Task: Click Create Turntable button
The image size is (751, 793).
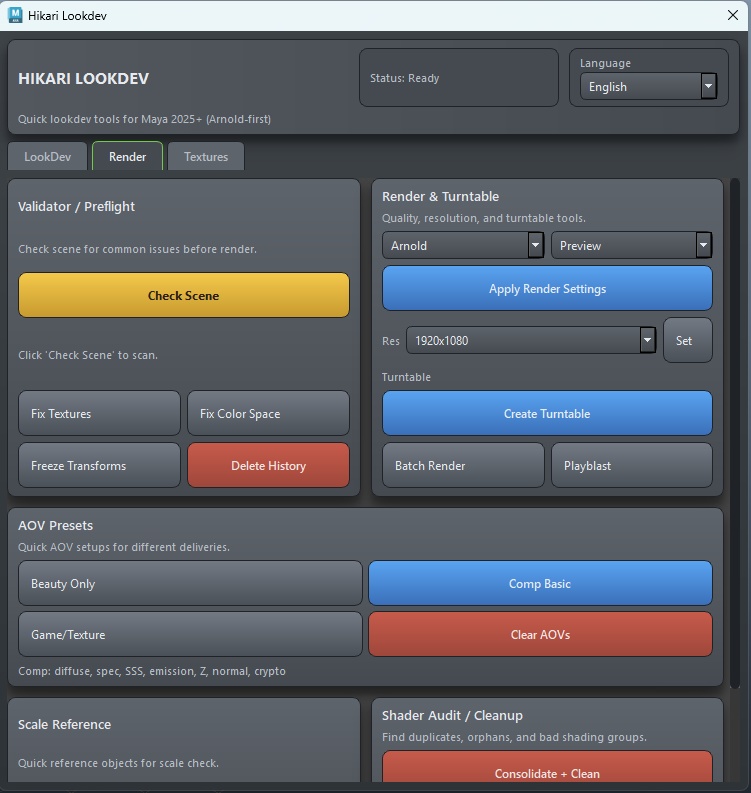Action: [547, 413]
